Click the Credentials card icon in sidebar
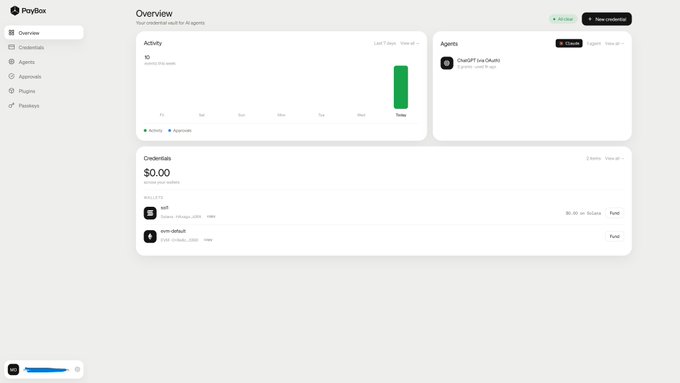 point(12,47)
